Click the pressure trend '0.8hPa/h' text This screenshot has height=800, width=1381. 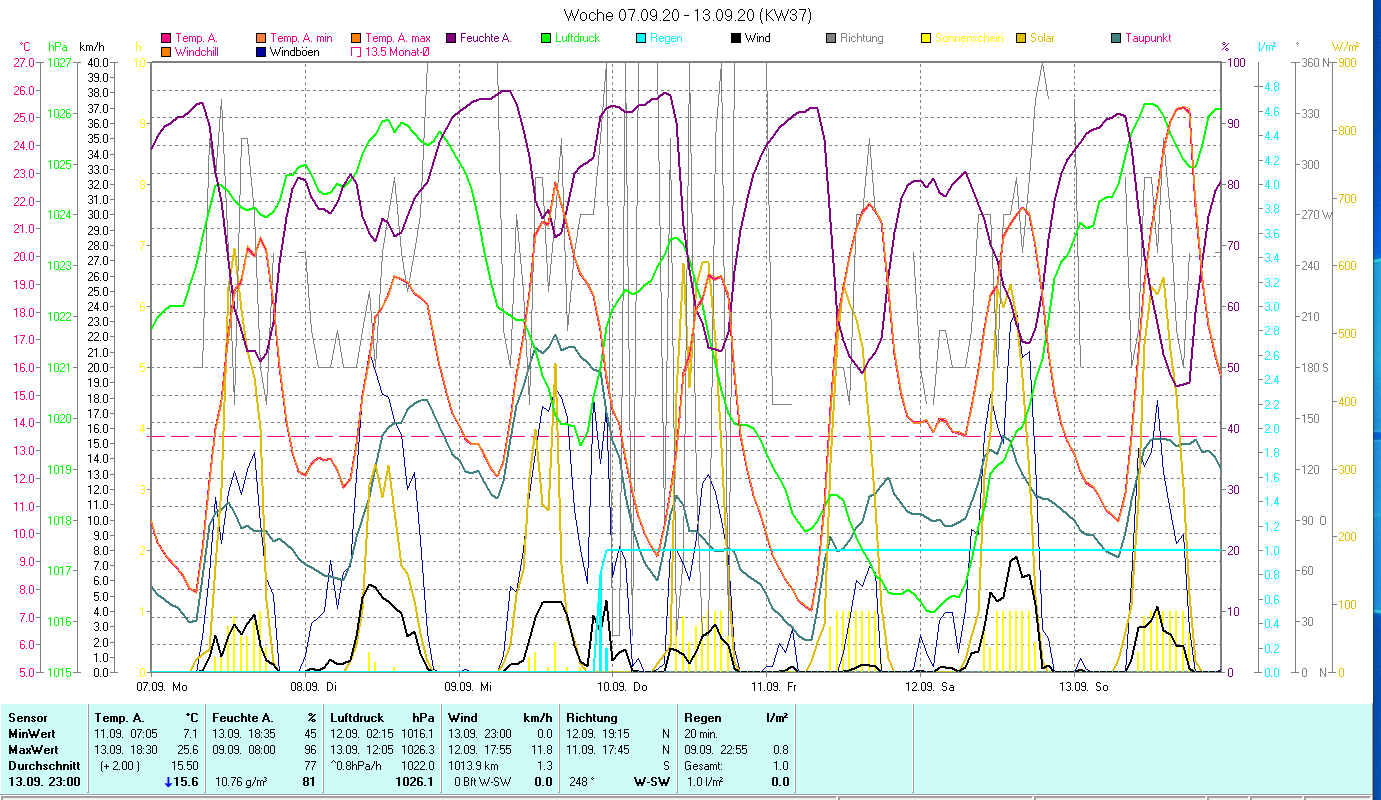click(x=357, y=766)
